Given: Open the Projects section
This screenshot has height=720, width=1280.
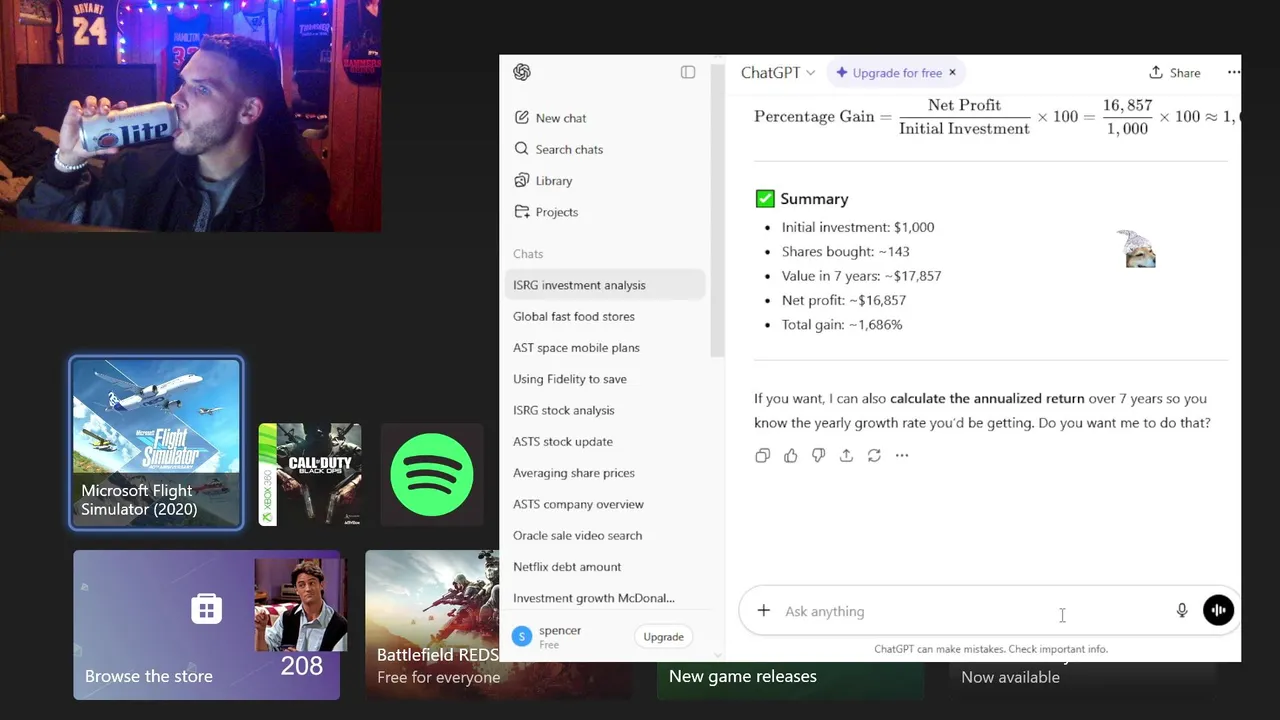Looking at the screenshot, I should [x=546, y=212].
